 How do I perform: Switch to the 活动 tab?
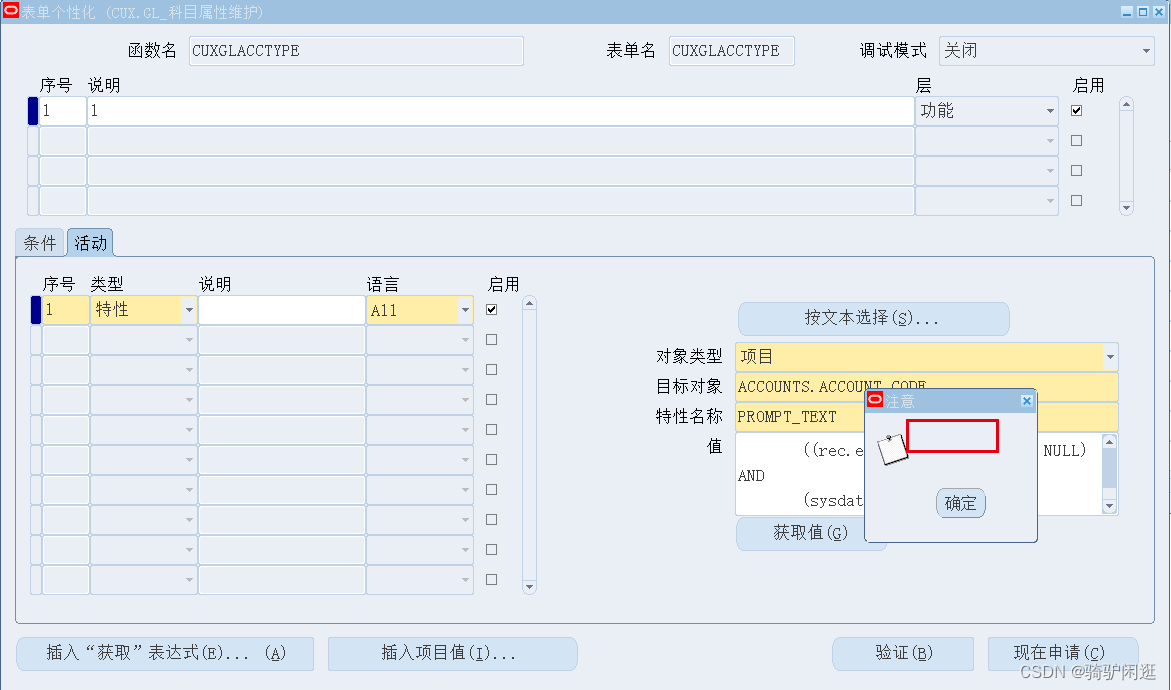click(x=90, y=243)
